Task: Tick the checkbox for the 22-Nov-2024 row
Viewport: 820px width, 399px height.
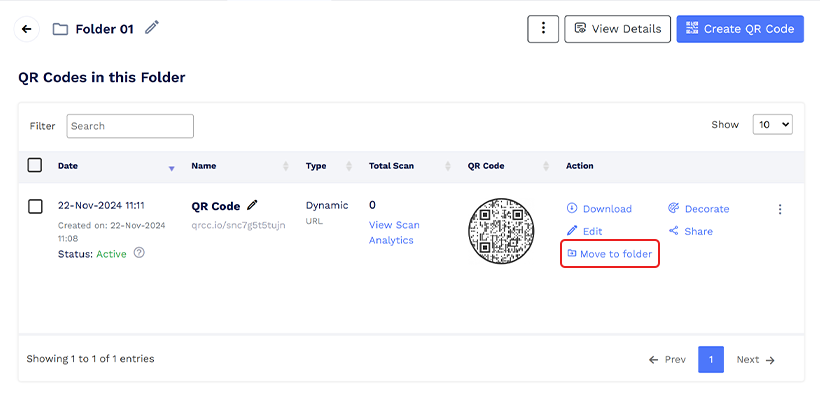Action: (x=35, y=207)
